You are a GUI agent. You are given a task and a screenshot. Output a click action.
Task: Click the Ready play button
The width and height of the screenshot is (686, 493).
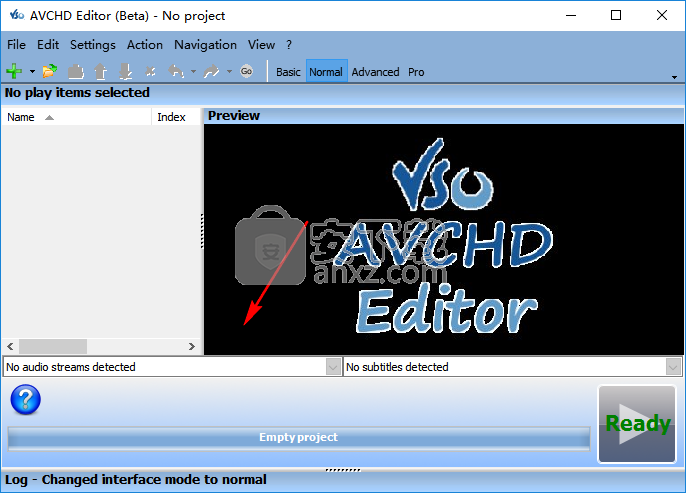637,423
